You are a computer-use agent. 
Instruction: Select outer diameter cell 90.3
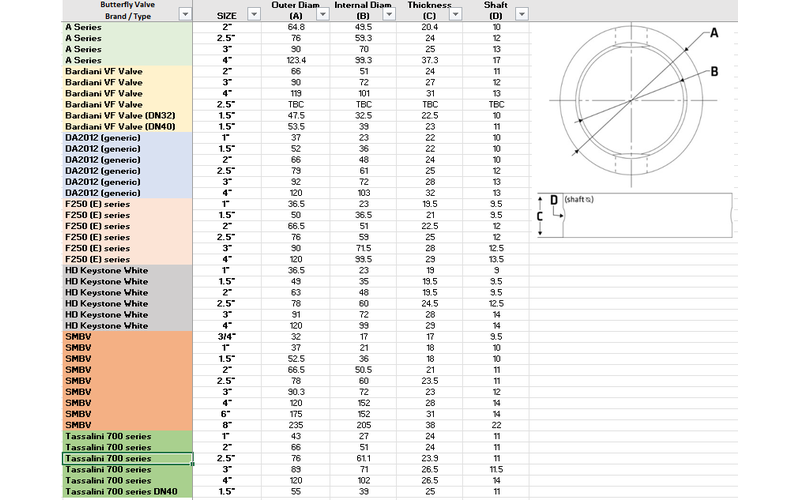pyautogui.click(x=296, y=392)
